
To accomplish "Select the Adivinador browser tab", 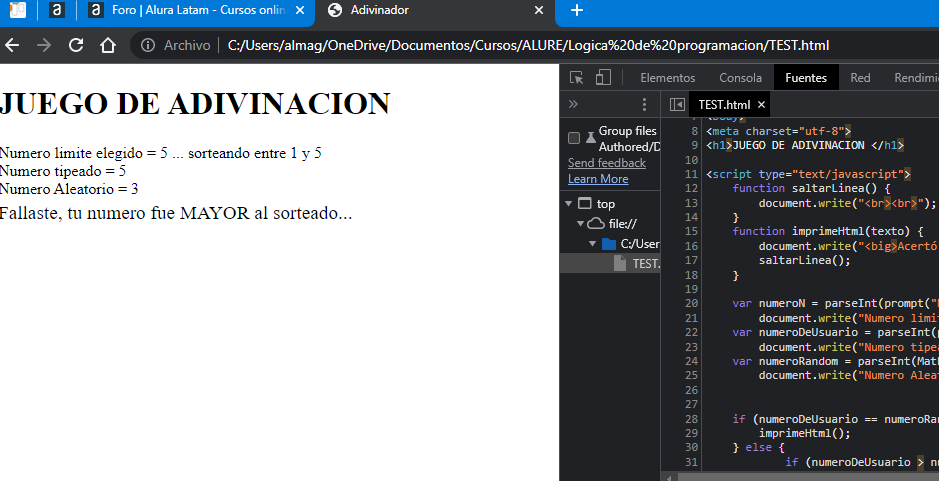I will [x=435, y=10].
